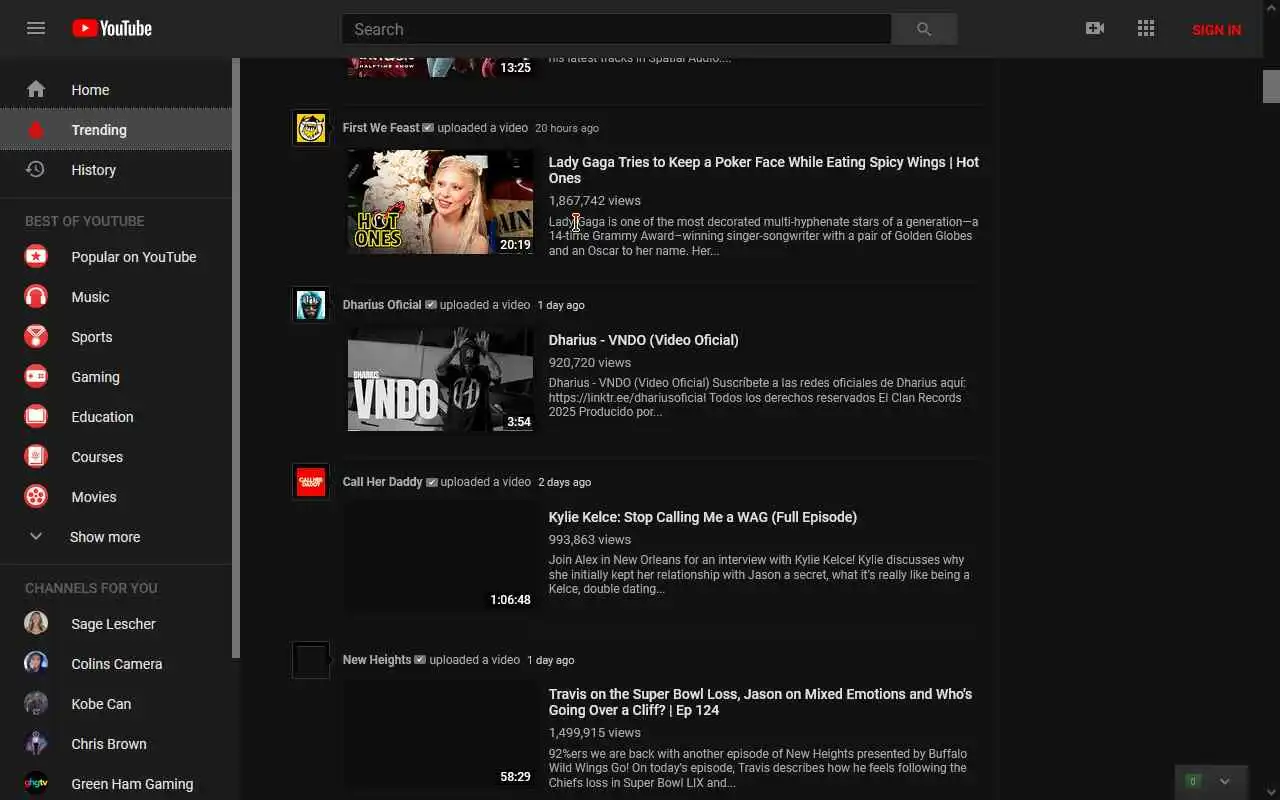Click '993,863 views' text
The height and width of the screenshot is (800, 1280).
[x=590, y=540]
